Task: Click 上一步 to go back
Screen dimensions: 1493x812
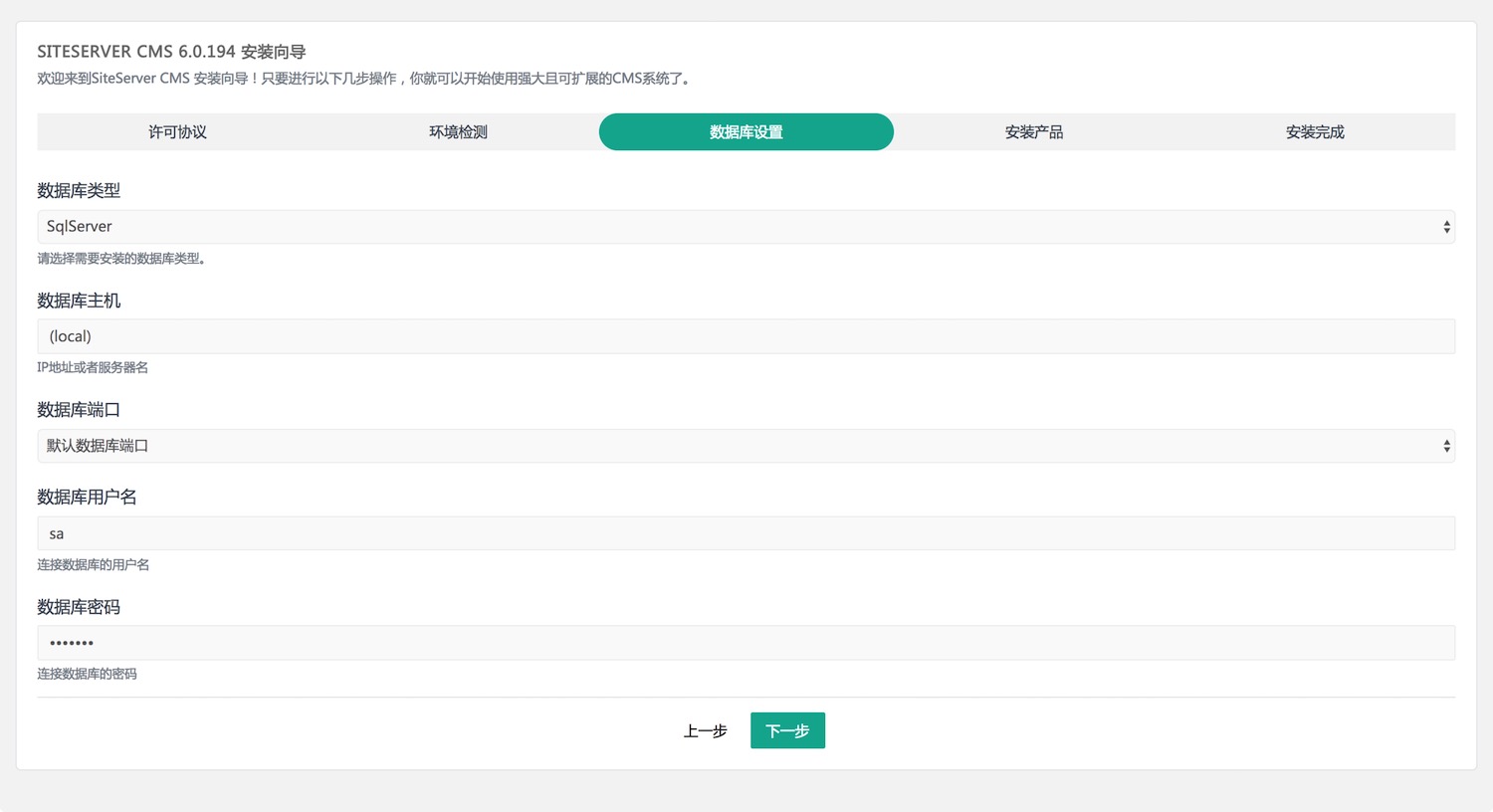Action: click(705, 731)
